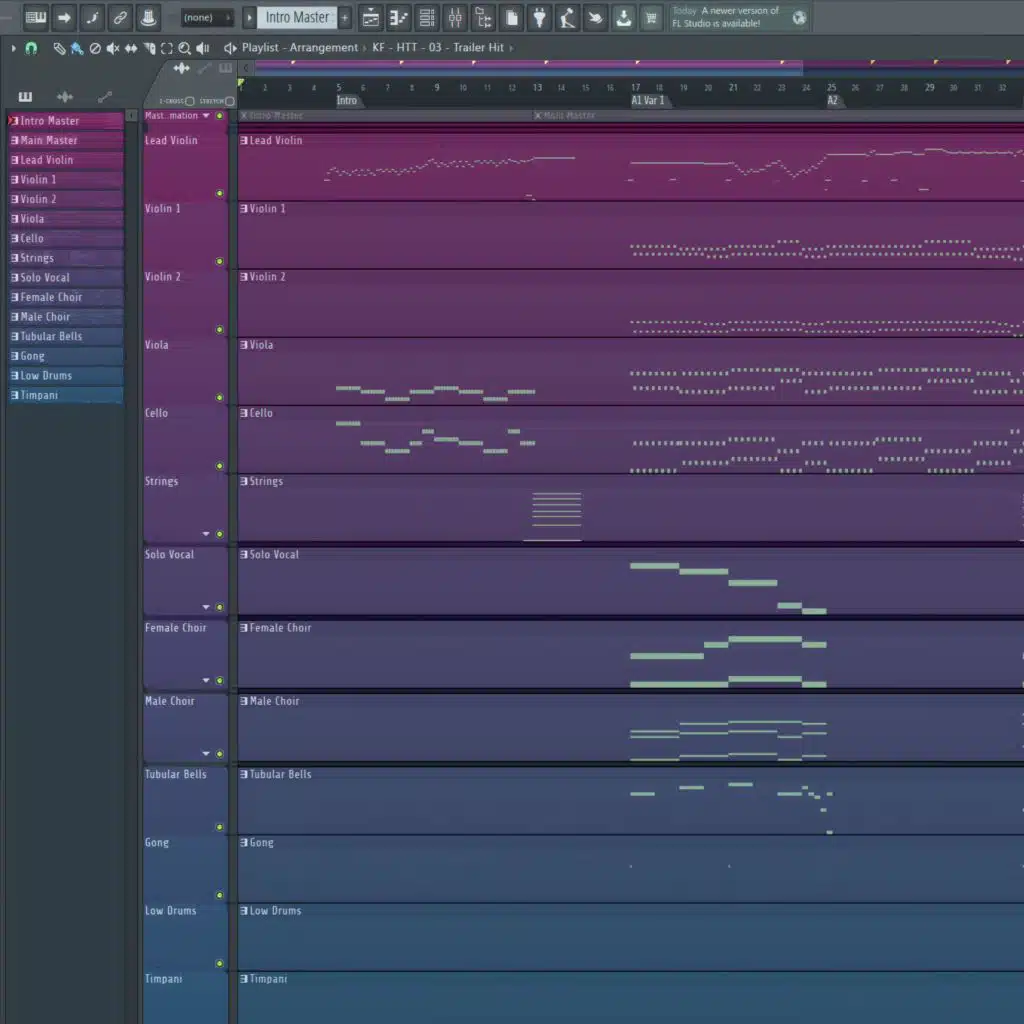Screen dimensions: 1024x1024
Task: Toggle the magnet snap icon
Action: 31,48
